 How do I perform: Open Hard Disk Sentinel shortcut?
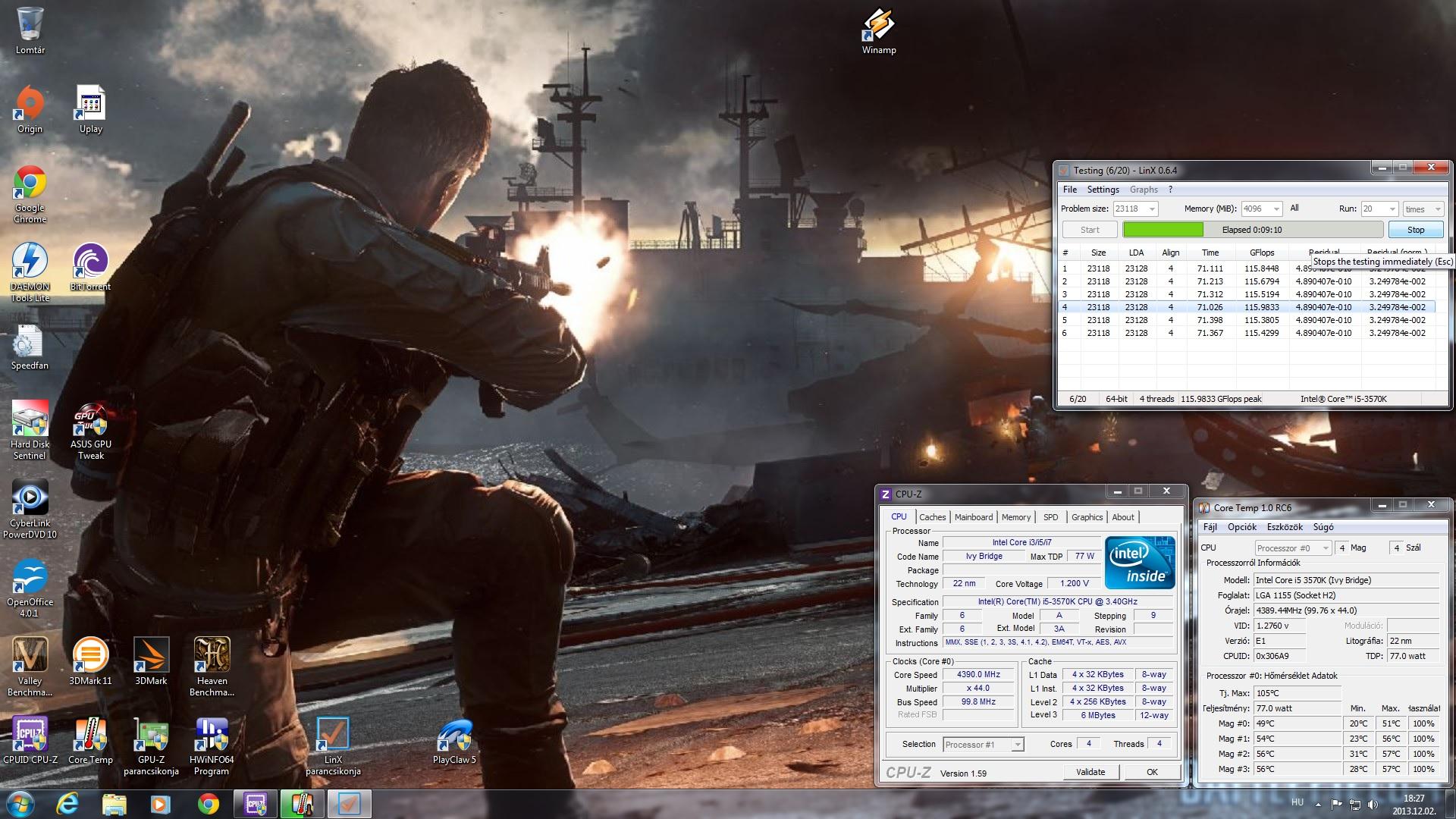click(30, 431)
